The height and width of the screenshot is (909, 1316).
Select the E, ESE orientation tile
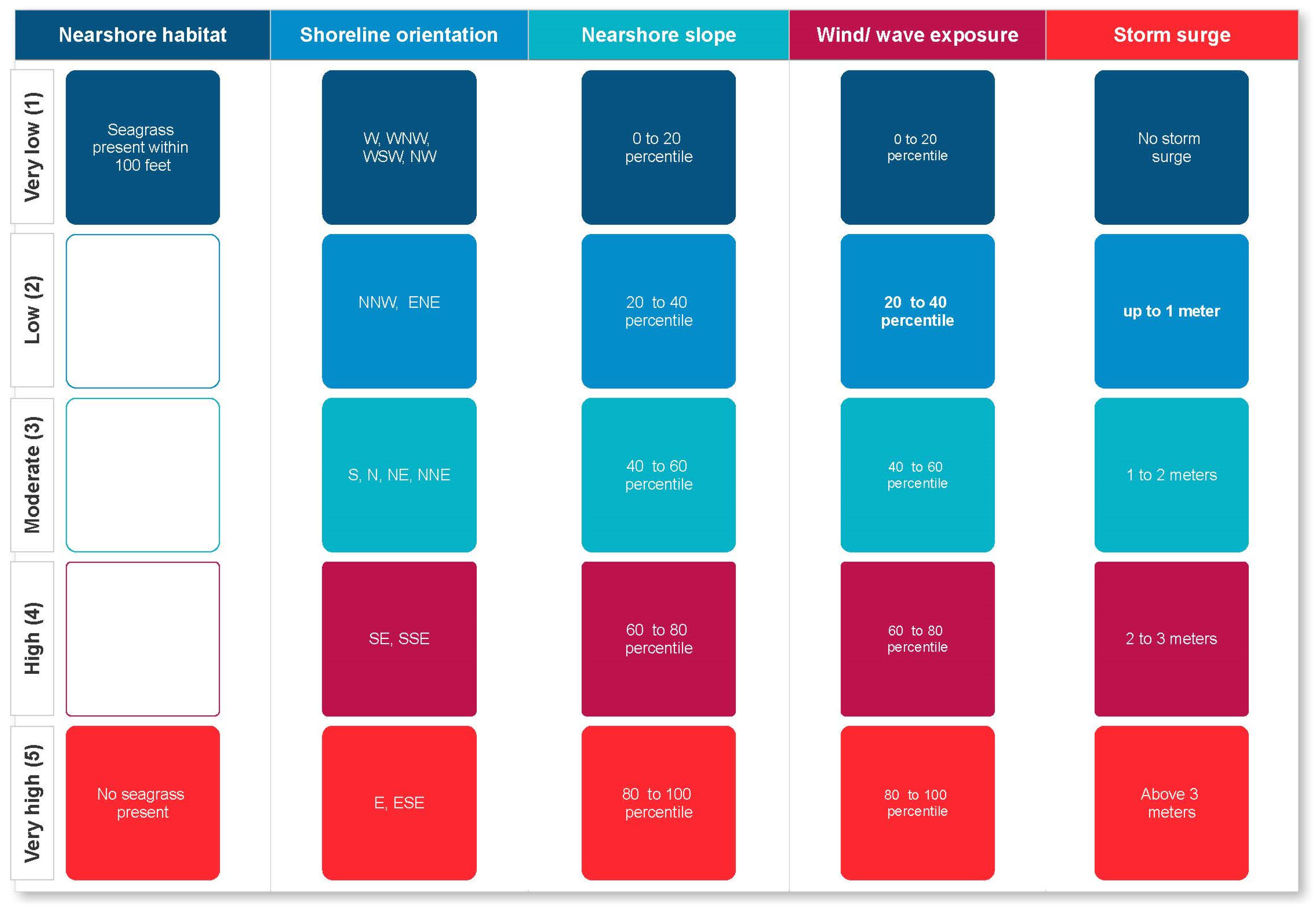(x=399, y=803)
